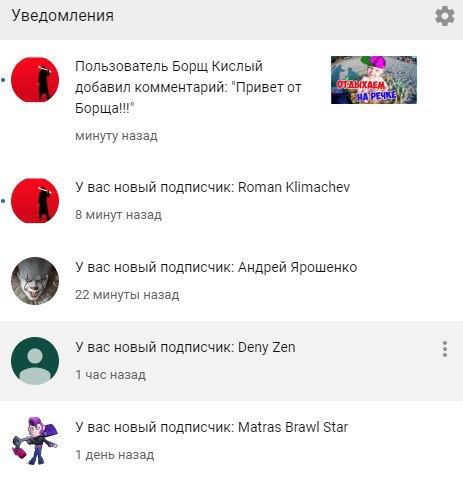Click the '1 день назад' timestamp

pos(115,455)
